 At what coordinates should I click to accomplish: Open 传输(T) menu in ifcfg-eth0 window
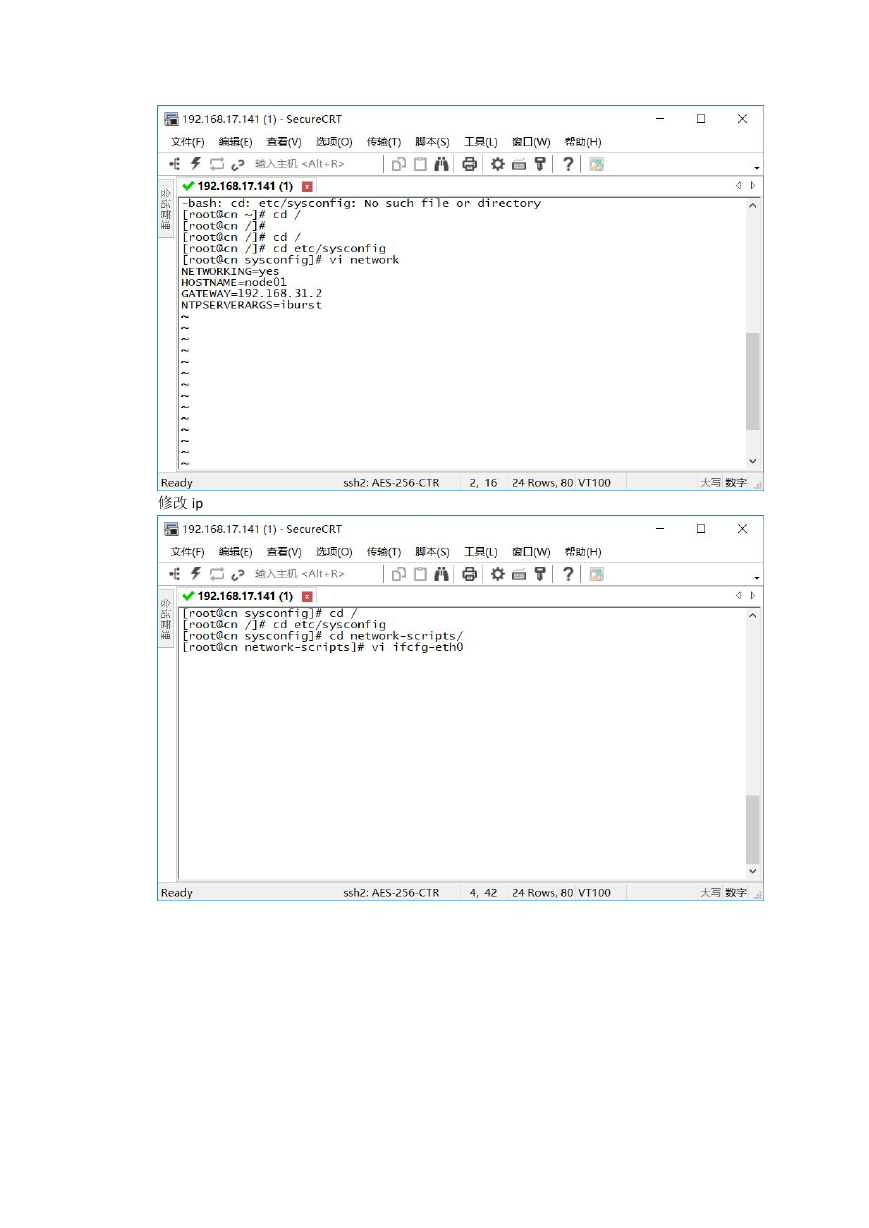(x=384, y=552)
